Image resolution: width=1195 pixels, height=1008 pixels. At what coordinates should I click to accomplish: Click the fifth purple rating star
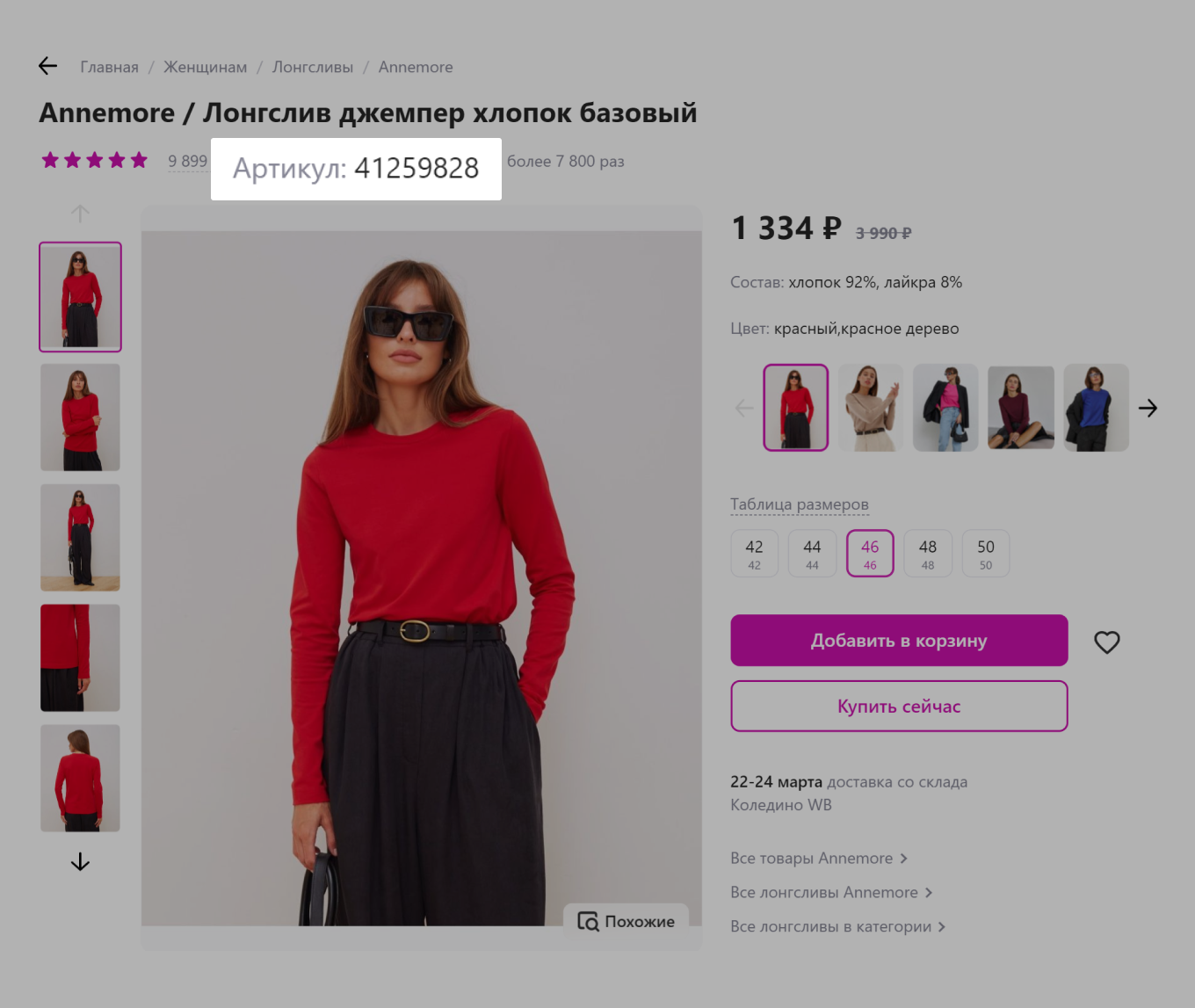coord(139,160)
